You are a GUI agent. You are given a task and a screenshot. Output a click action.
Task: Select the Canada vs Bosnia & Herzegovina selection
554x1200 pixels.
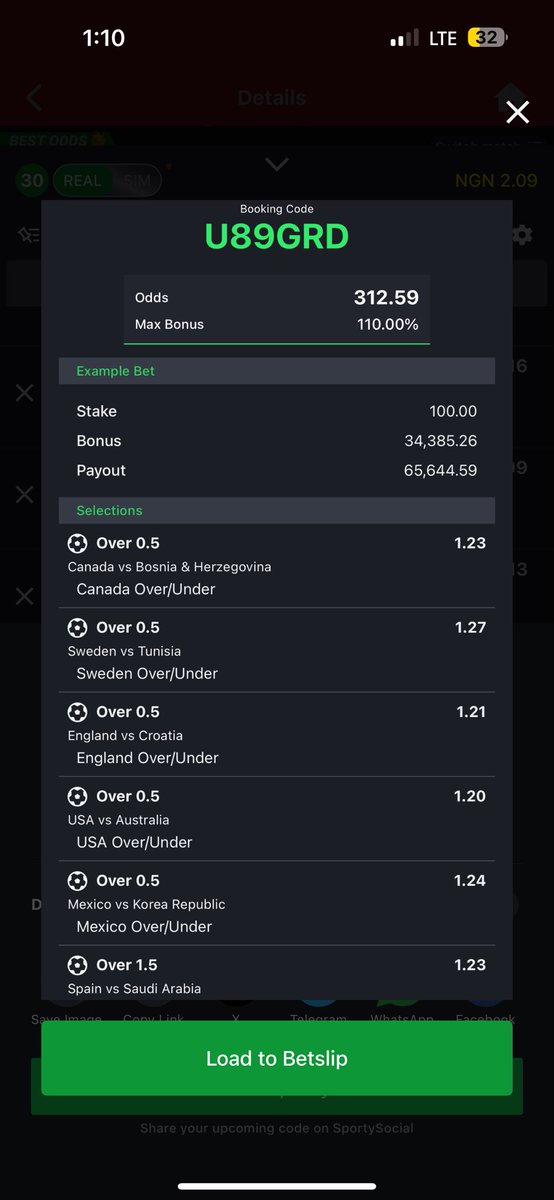tap(277, 566)
